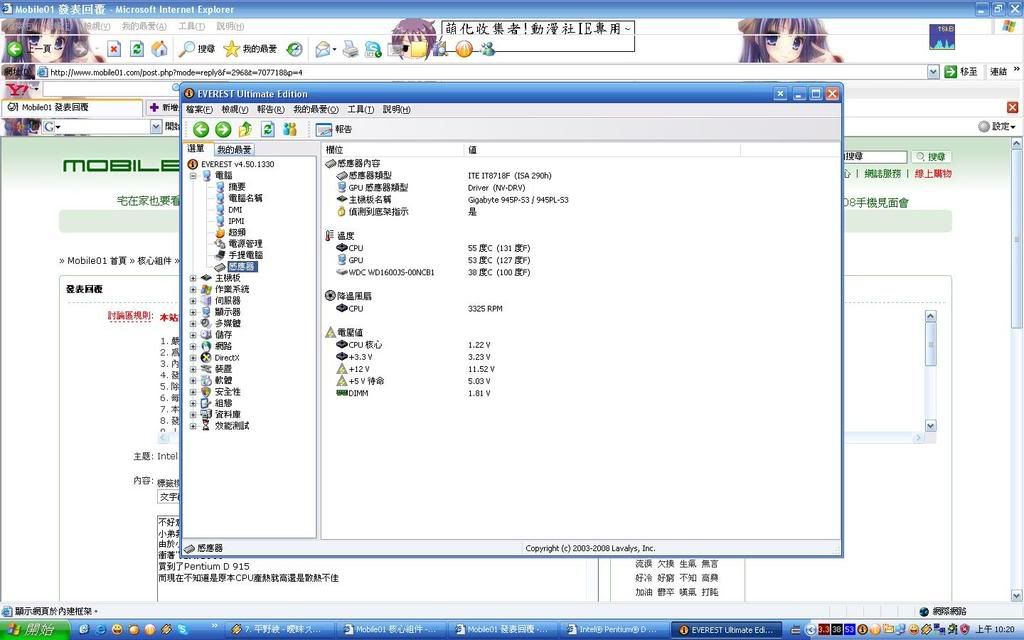Click the 搜尋 button on Mobile01 page
The width and height of the screenshot is (1024, 640).
pyautogui.click(x=931, y=157)
